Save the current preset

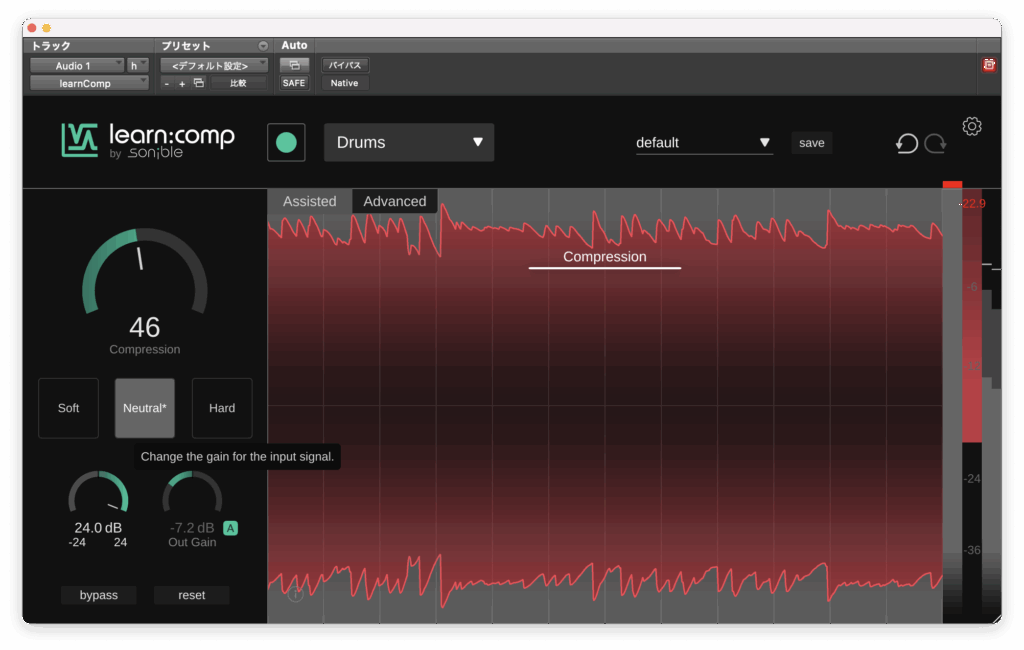[x=812, y=143]
